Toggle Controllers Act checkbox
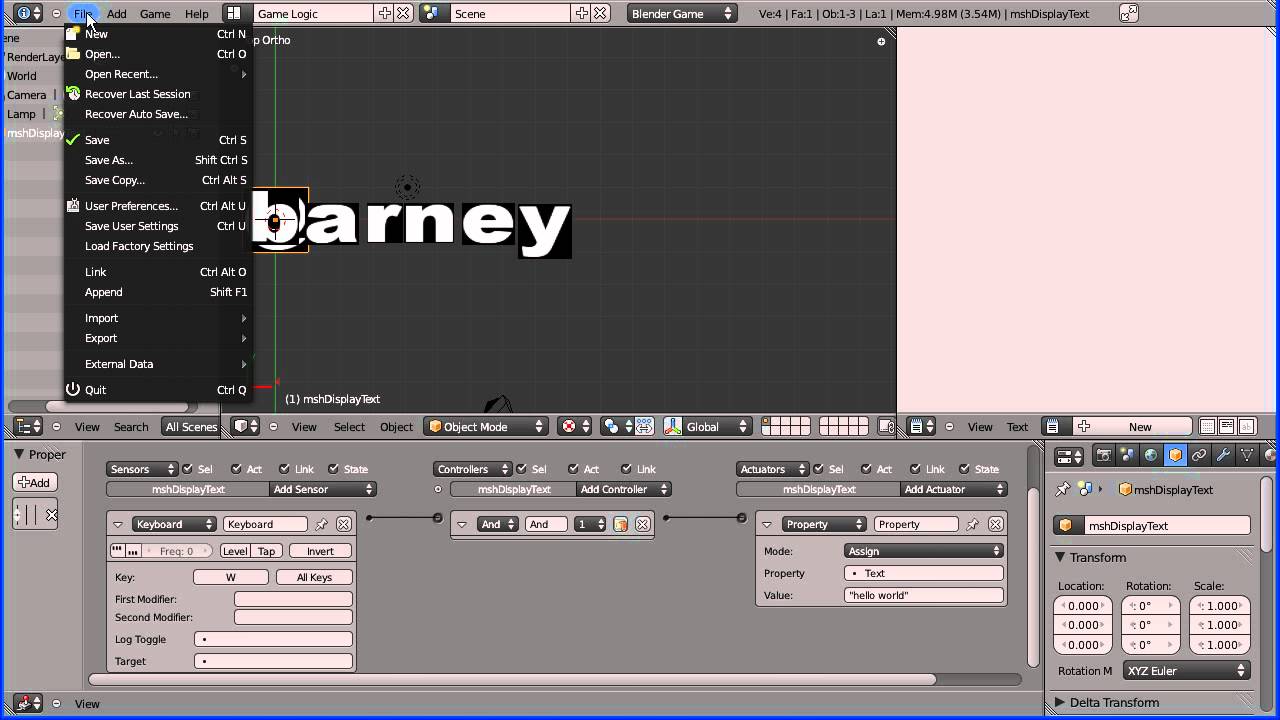1280x720 pixels. point(574,468)
